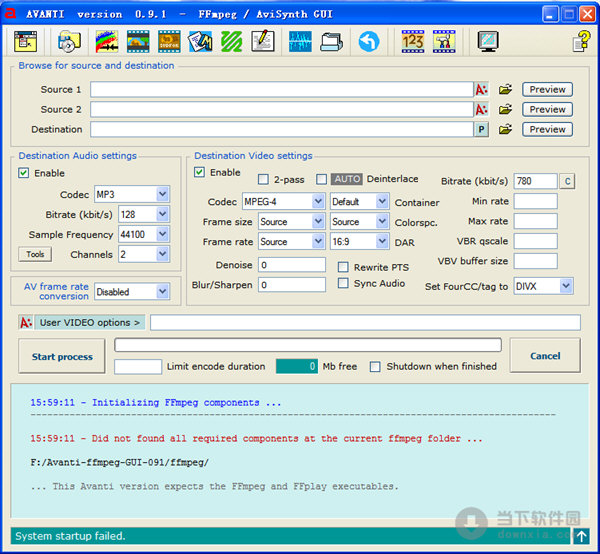Click the Mb free indicator field
Image resolution: width=600 pixels, height=554 pixels.
tap(297, 367)
